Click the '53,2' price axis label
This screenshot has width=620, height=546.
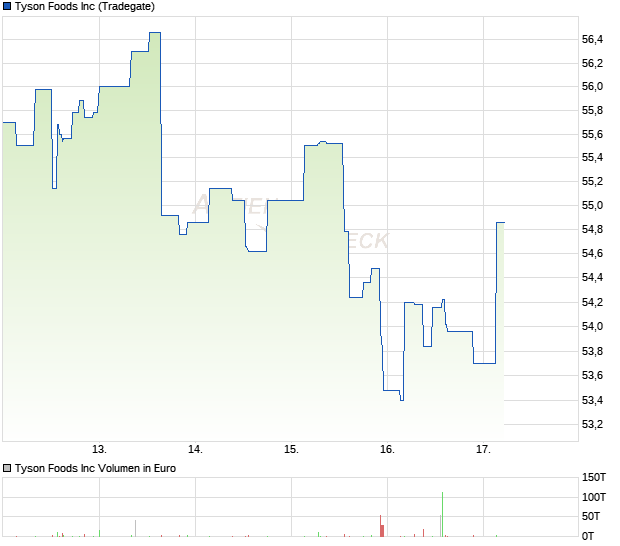point(592,425)
